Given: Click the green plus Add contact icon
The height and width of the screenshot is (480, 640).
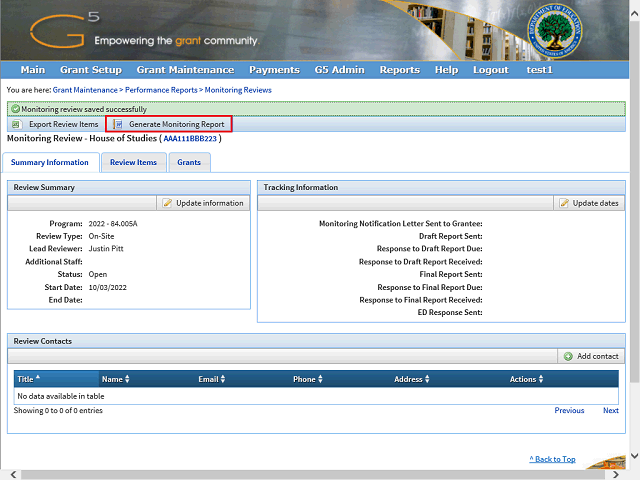Looking at the screenshot, I should click(568, 356).
